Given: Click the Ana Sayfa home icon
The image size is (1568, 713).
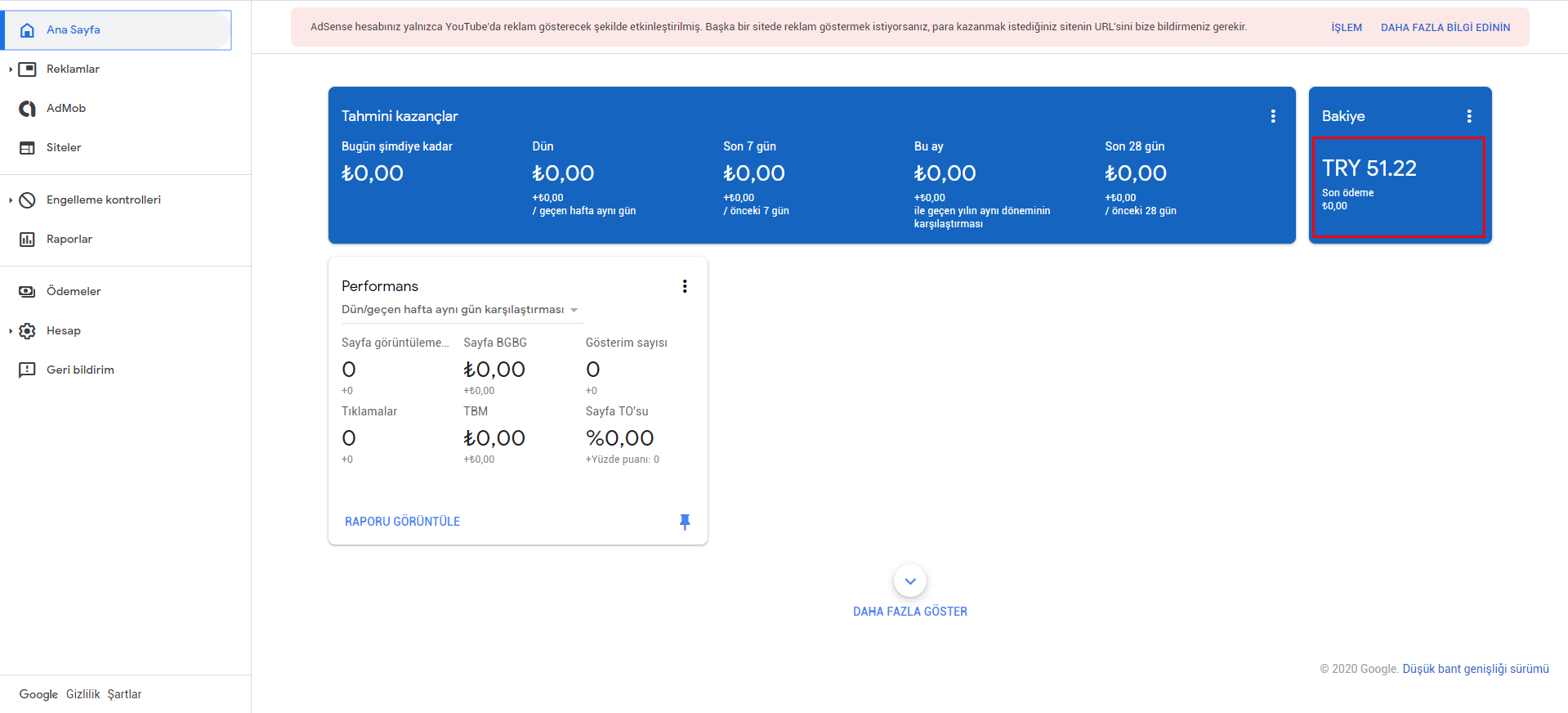Looking at the screenshot, I should click(x=27, y=30).
